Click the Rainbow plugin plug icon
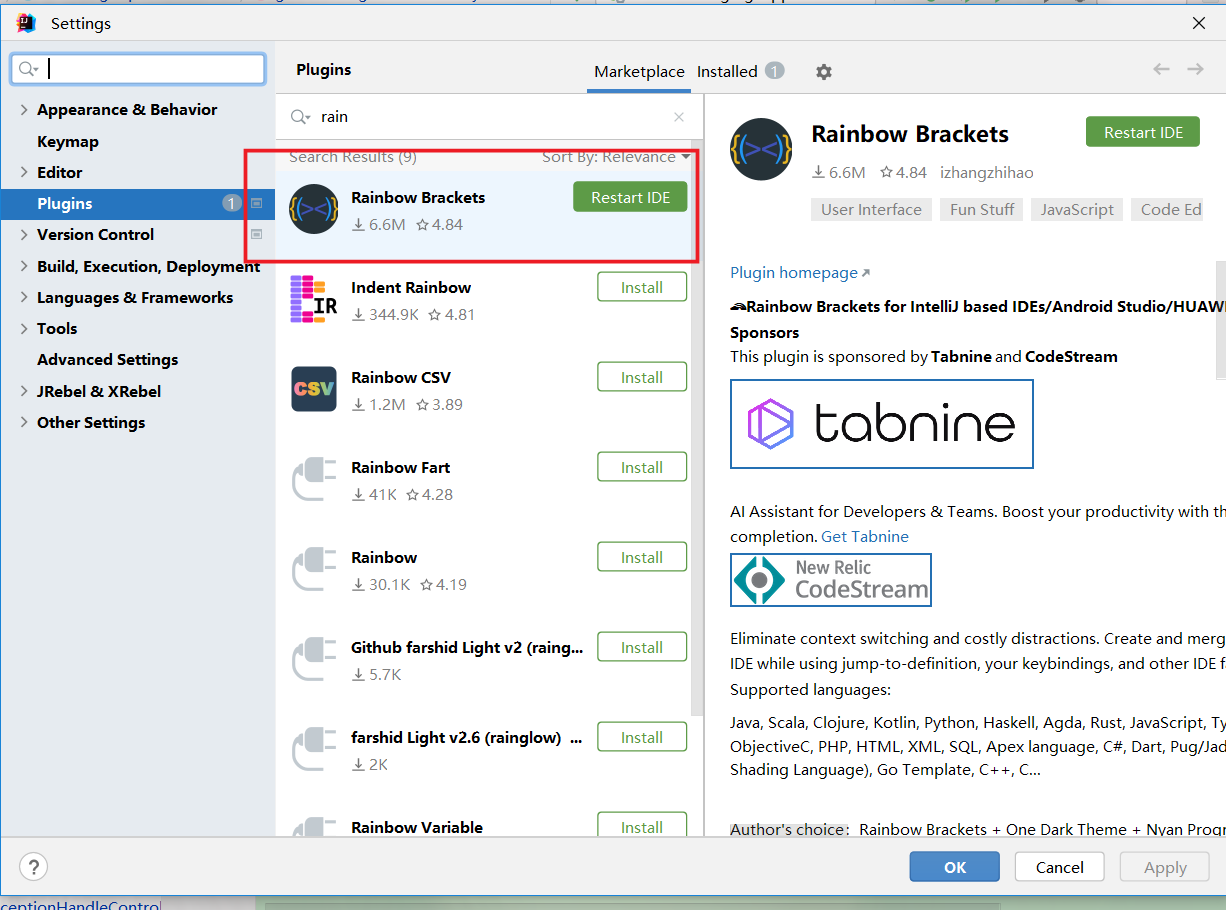This screenshot has width=1226, height=910. 314,570
